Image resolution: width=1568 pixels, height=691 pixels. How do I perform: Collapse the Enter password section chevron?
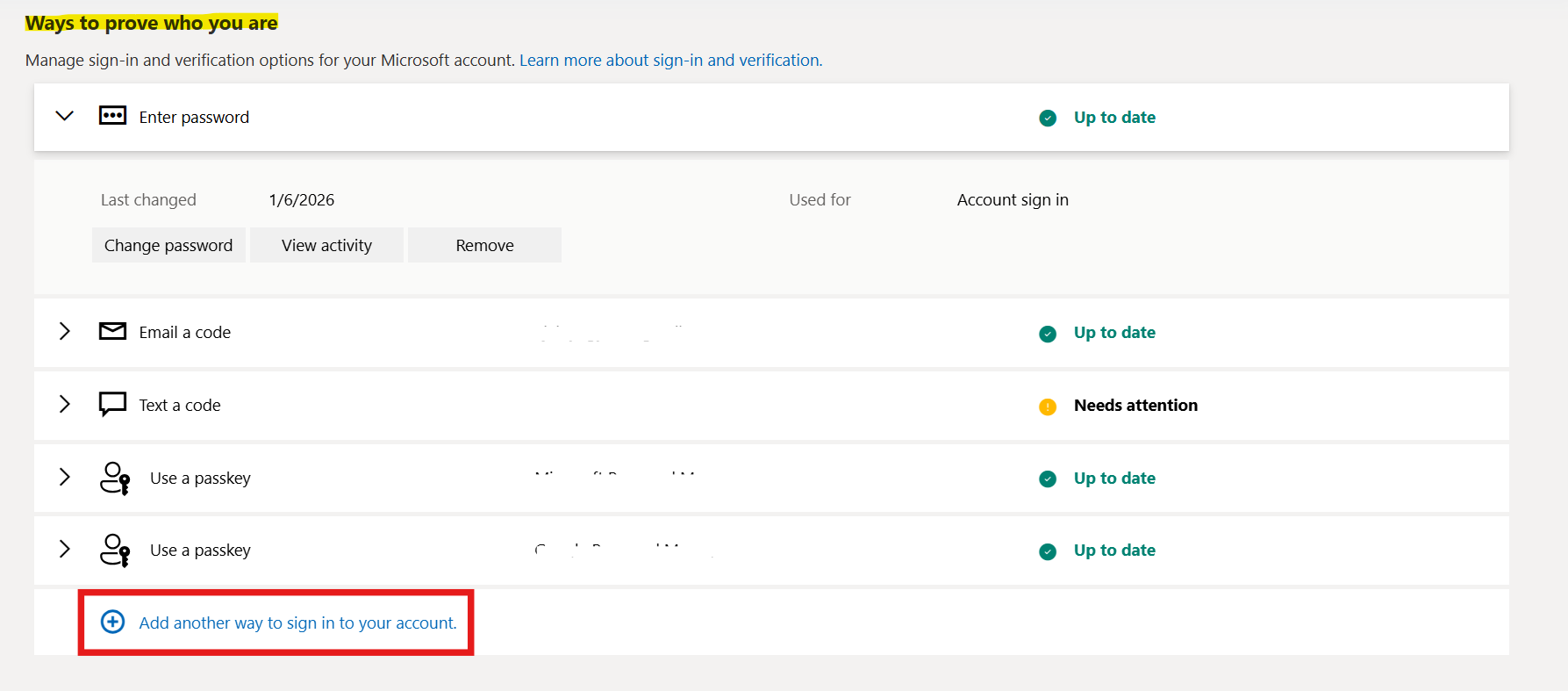click(x=64, y=116)
